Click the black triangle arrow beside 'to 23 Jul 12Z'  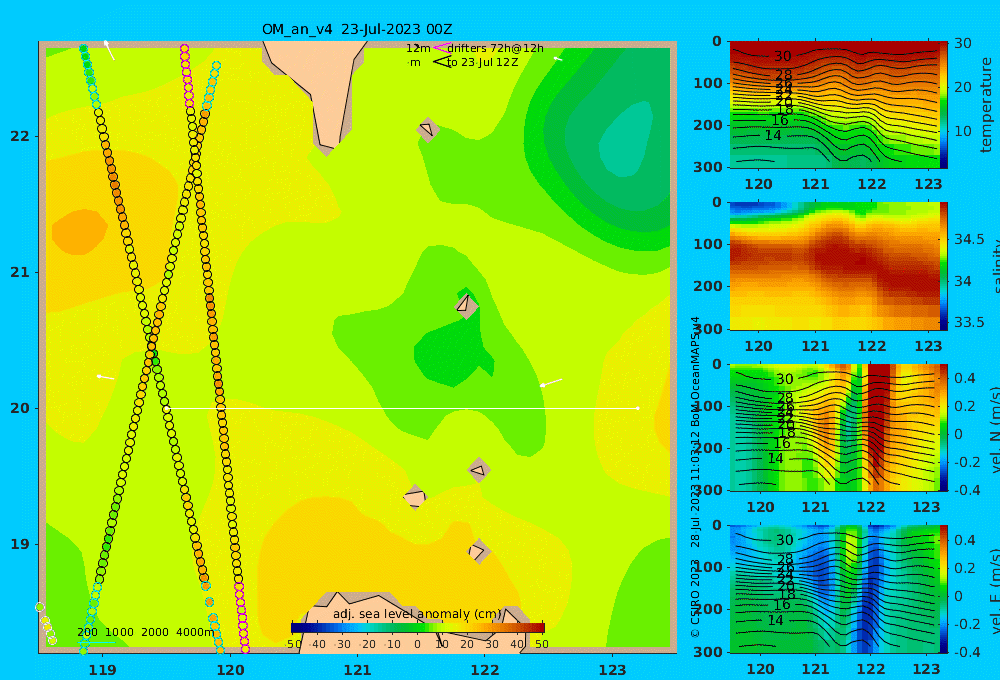441,62
